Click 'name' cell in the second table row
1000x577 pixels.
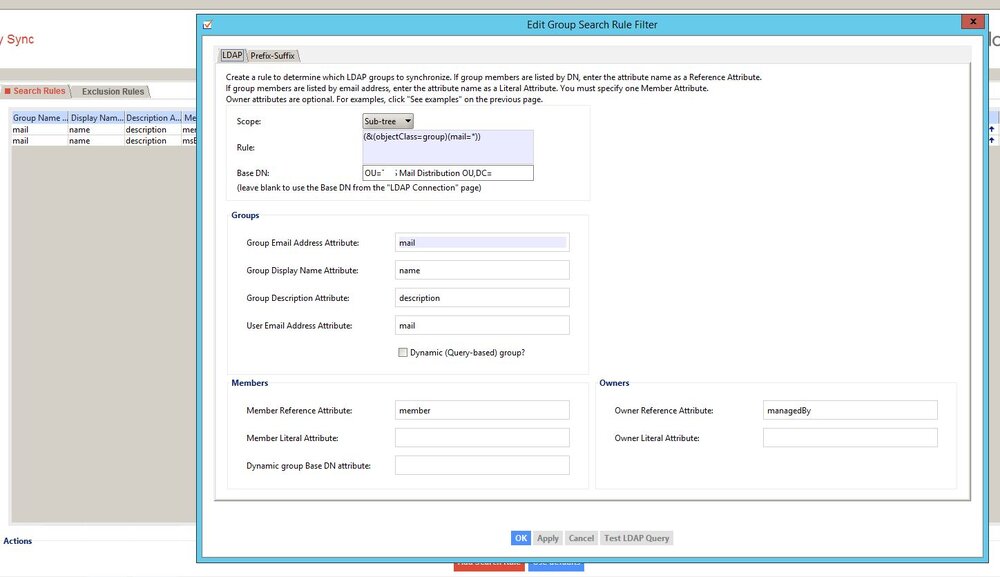pos(96,140)
